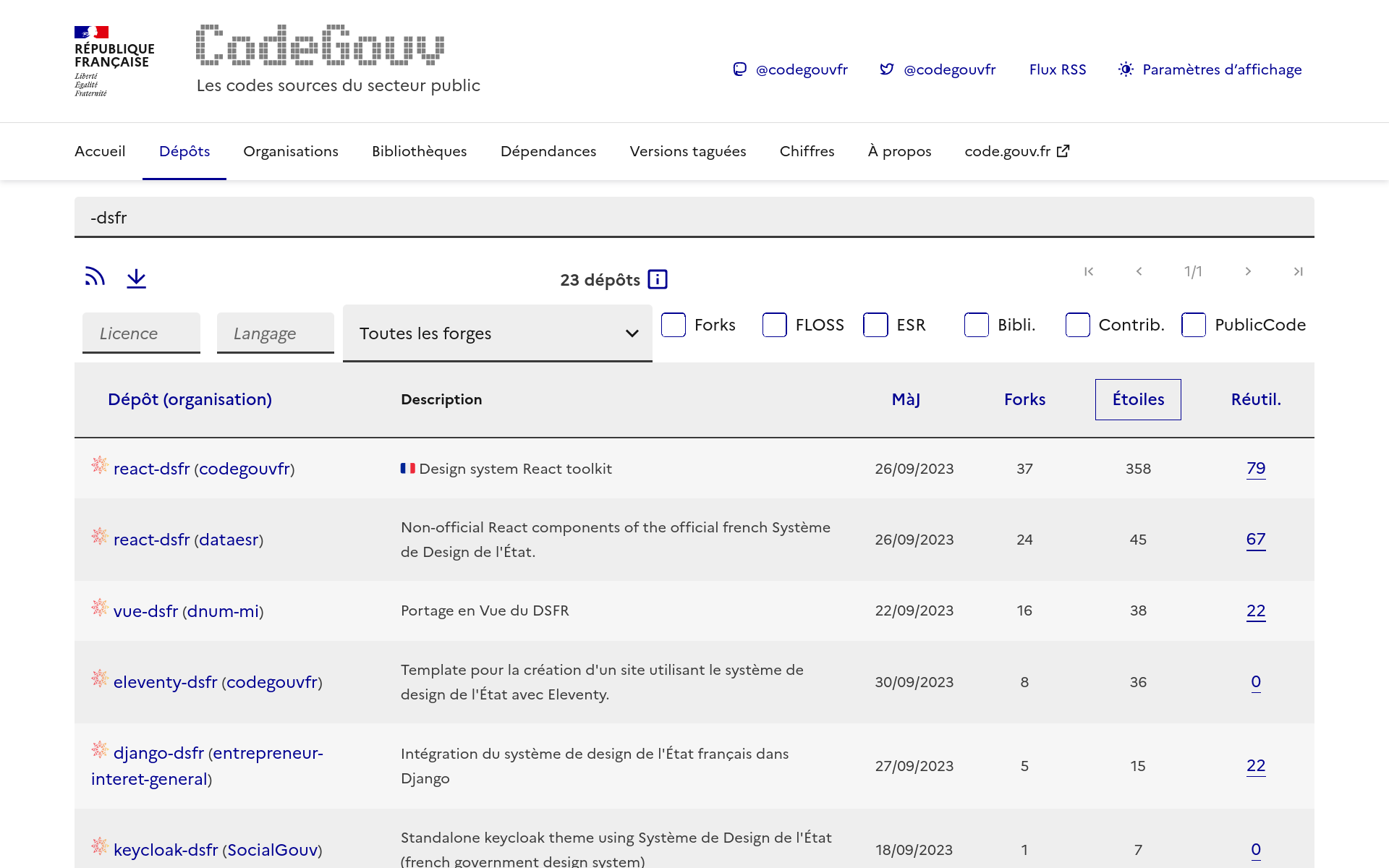Download the repository list via download icon
This screenshot has width=1389, height=868.
click(x=136, y=278)
